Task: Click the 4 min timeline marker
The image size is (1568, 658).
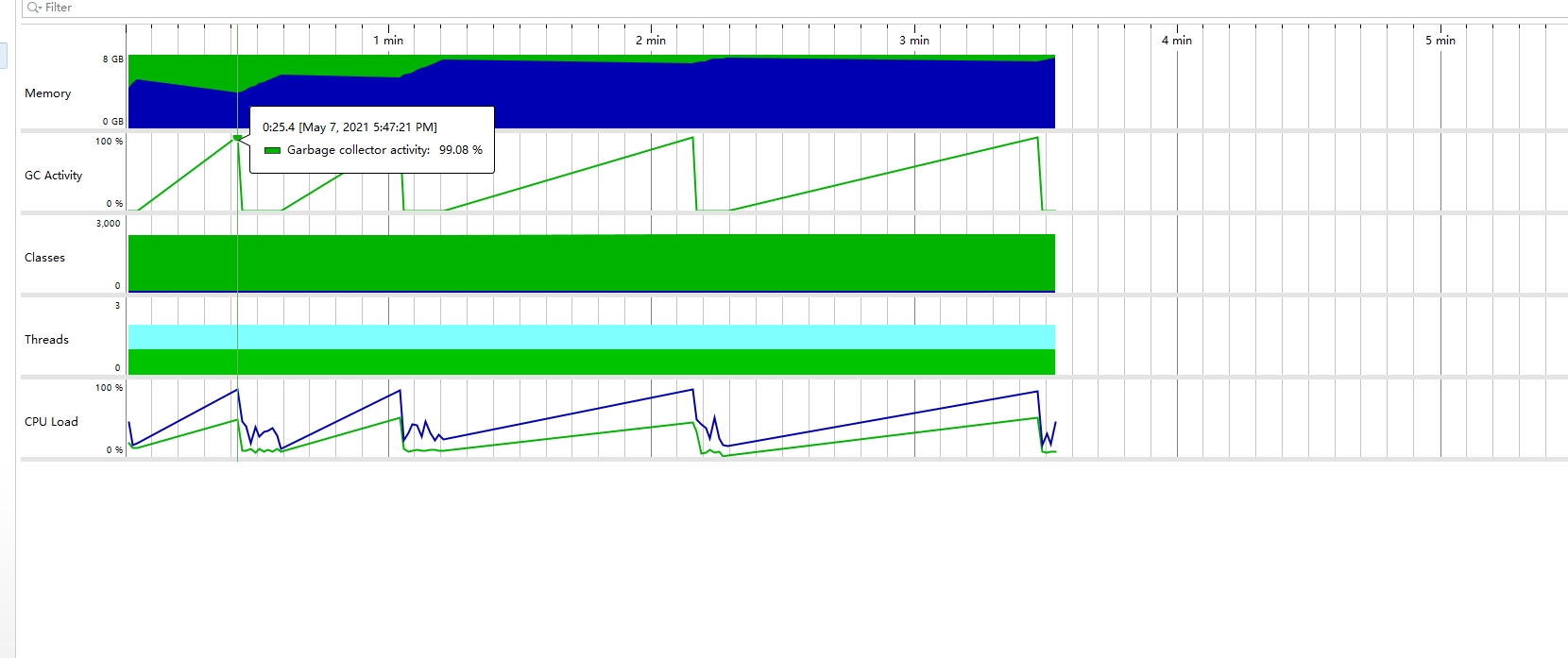Action: (1177, 41)
